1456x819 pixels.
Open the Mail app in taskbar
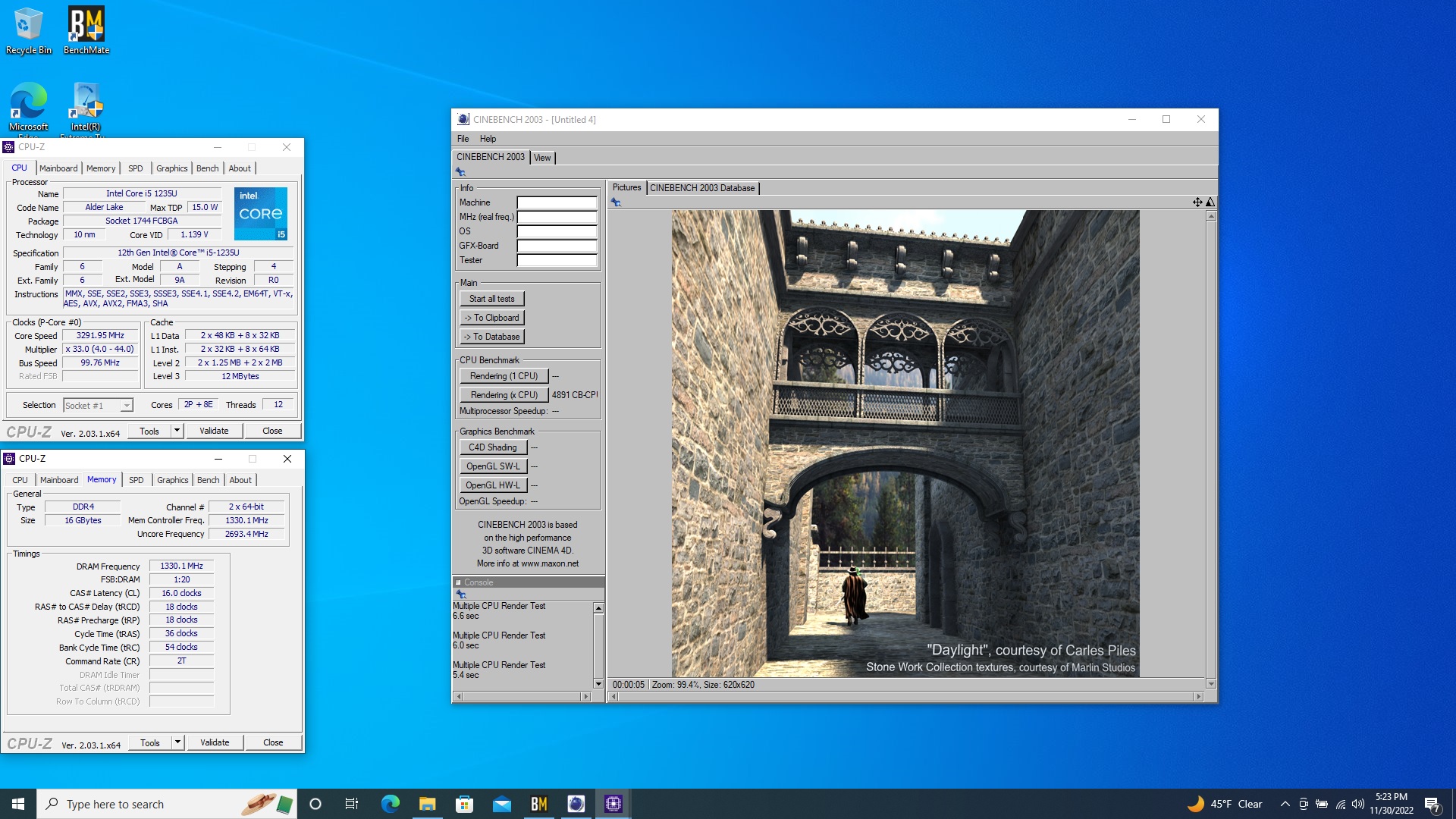coord(501,804)
